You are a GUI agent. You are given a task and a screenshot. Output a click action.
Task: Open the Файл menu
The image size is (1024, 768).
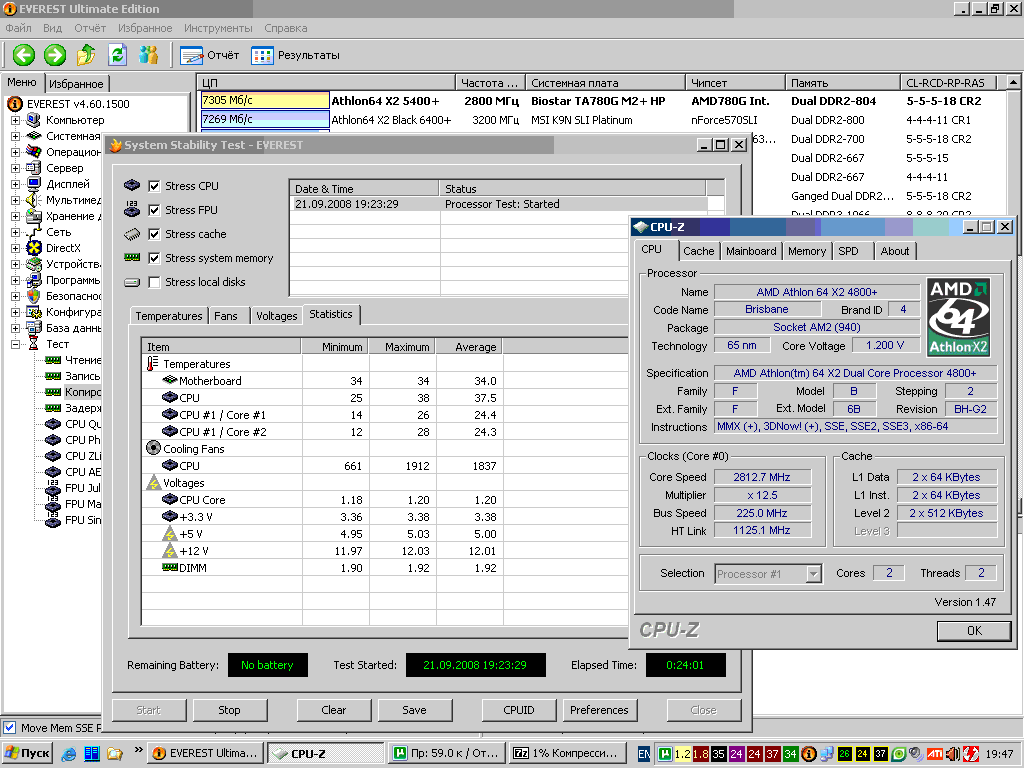pyautogui.click(x=18, y=28)
